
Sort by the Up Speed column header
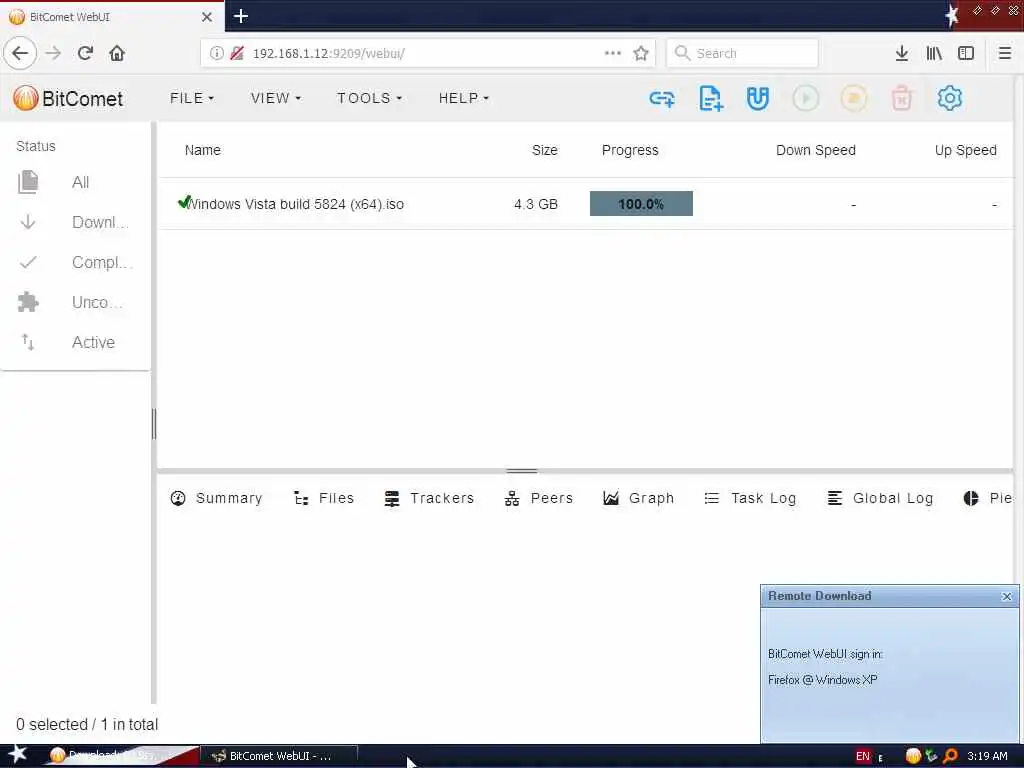click(965, 150)
